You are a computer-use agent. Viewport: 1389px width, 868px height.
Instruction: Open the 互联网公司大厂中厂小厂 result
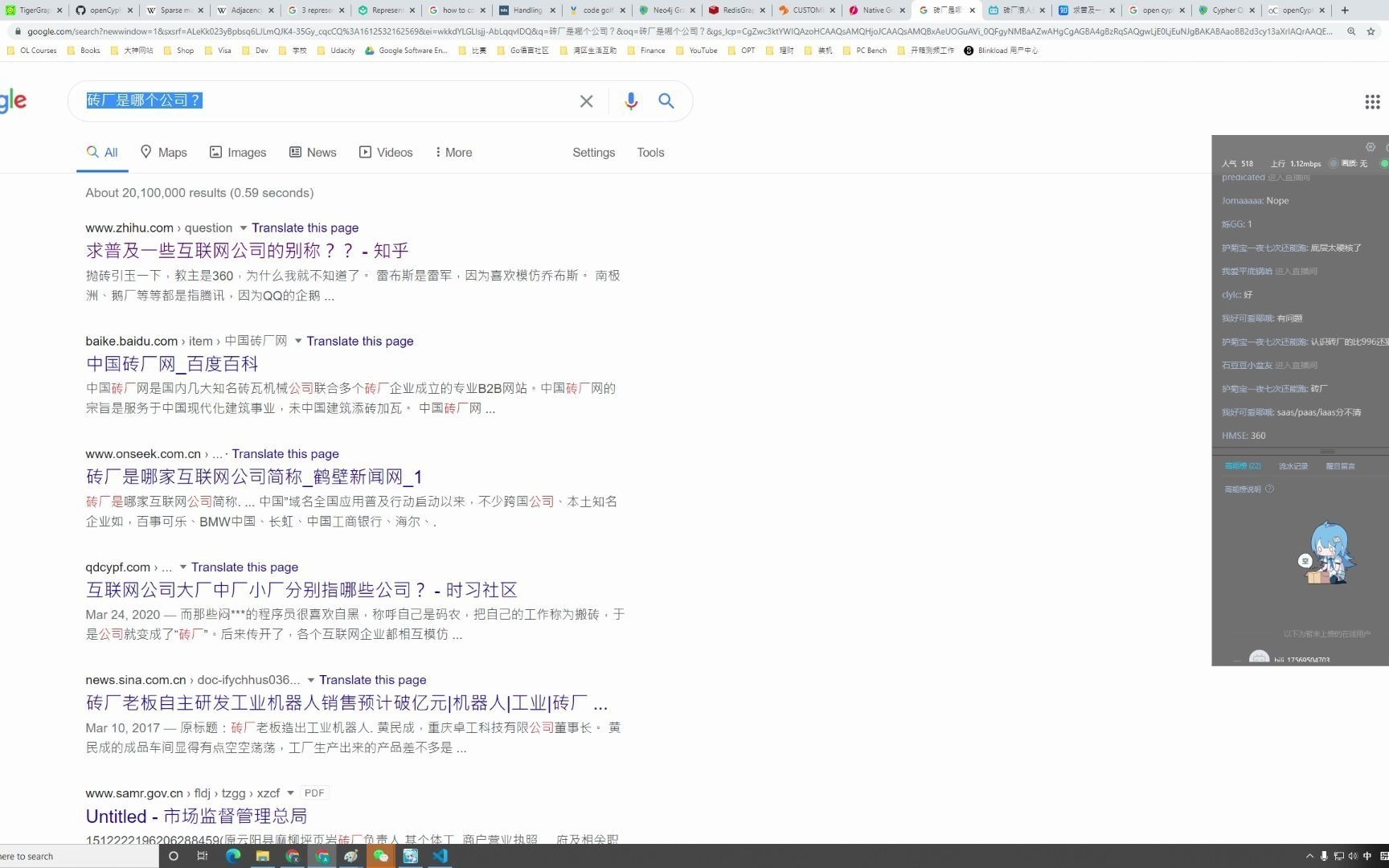301,590
